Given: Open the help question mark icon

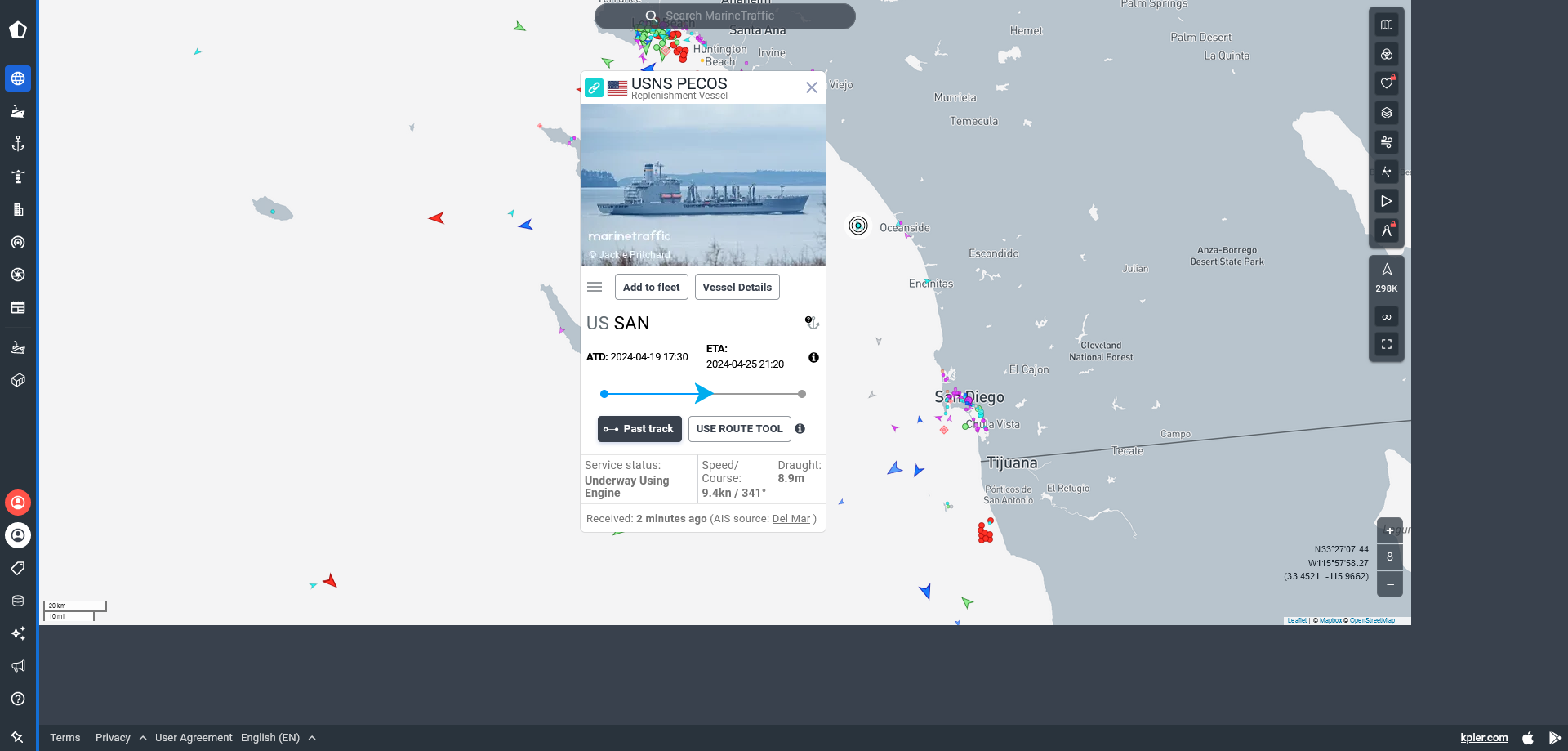Looking at the screenshot, I should click(18, 699).
